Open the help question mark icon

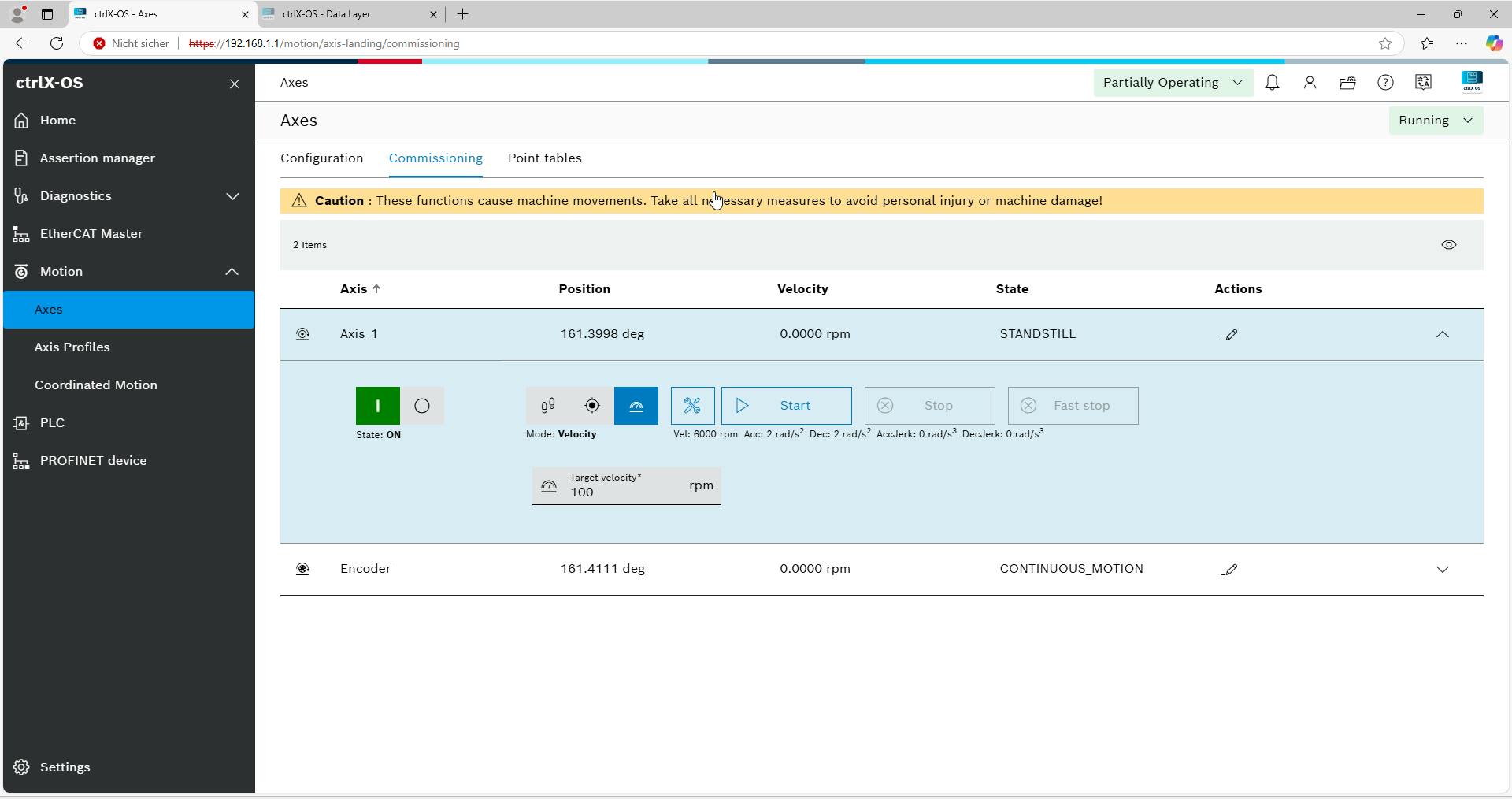[x=1385, y=83]
